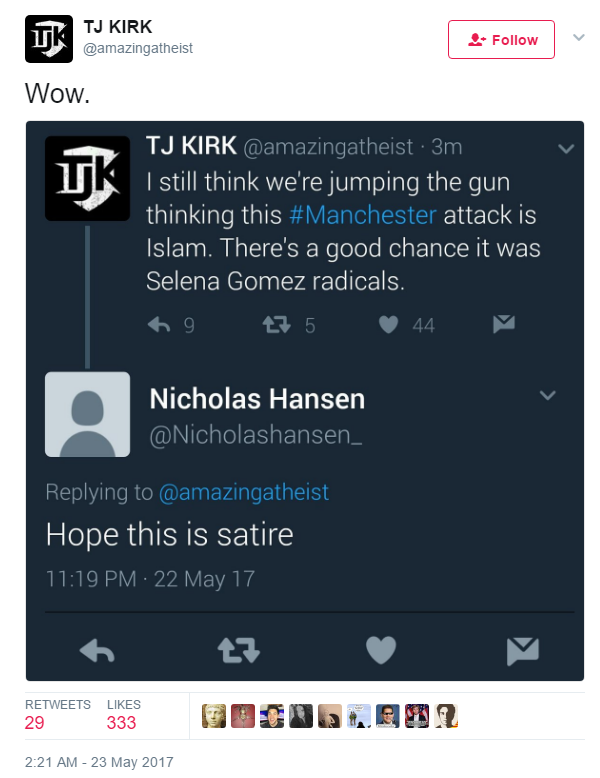
Task: Open the @amazingatheist mention in reply
Action: pos(244,492)
